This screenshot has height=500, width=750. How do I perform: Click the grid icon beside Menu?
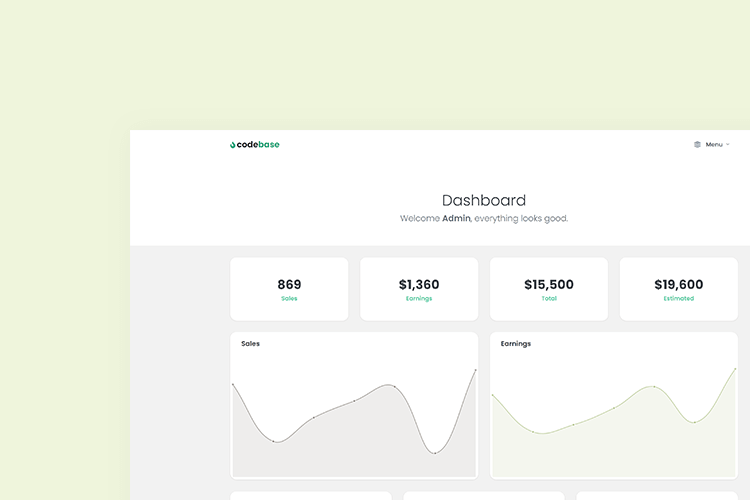697,144
